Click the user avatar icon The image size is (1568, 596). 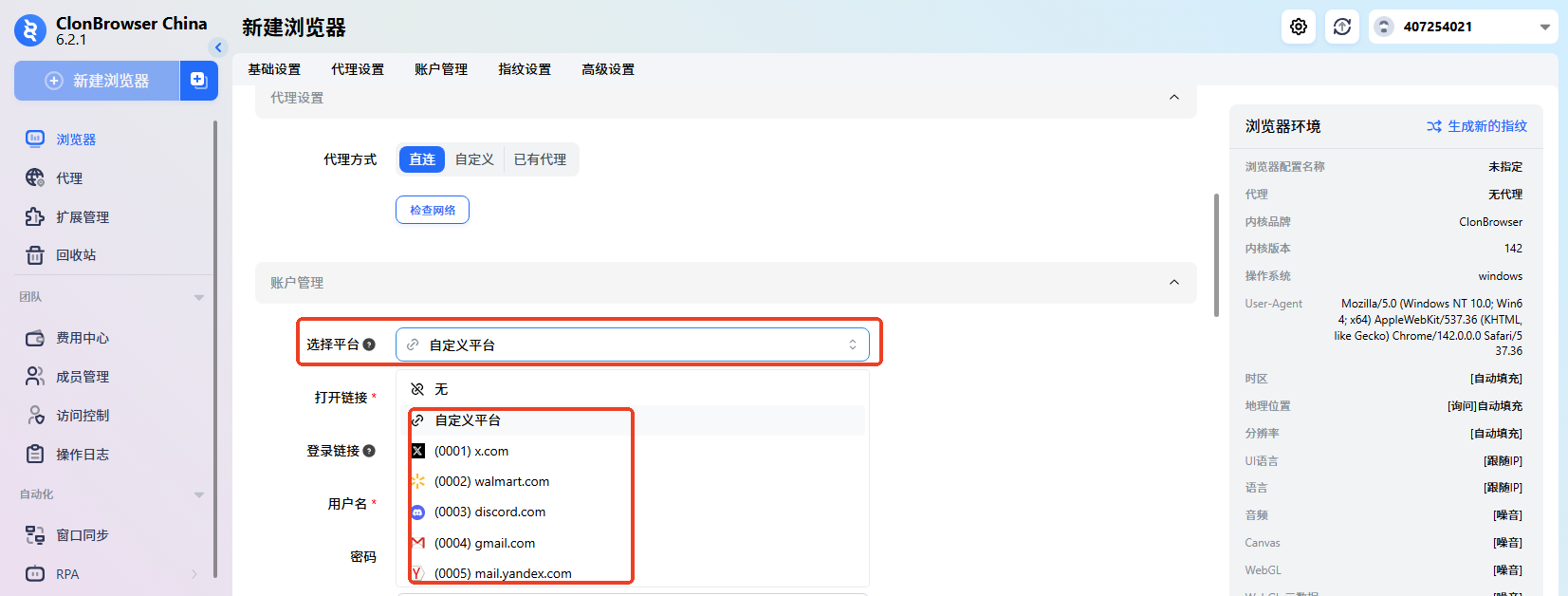[x=1384, y=27]
